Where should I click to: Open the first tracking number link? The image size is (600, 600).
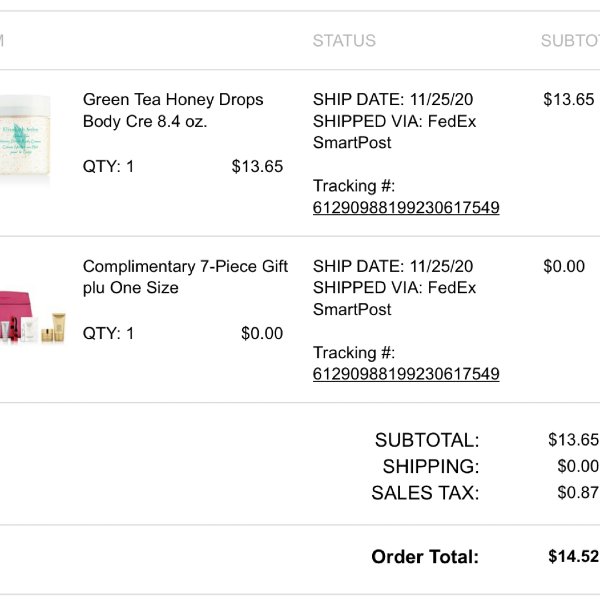[406, 207]
